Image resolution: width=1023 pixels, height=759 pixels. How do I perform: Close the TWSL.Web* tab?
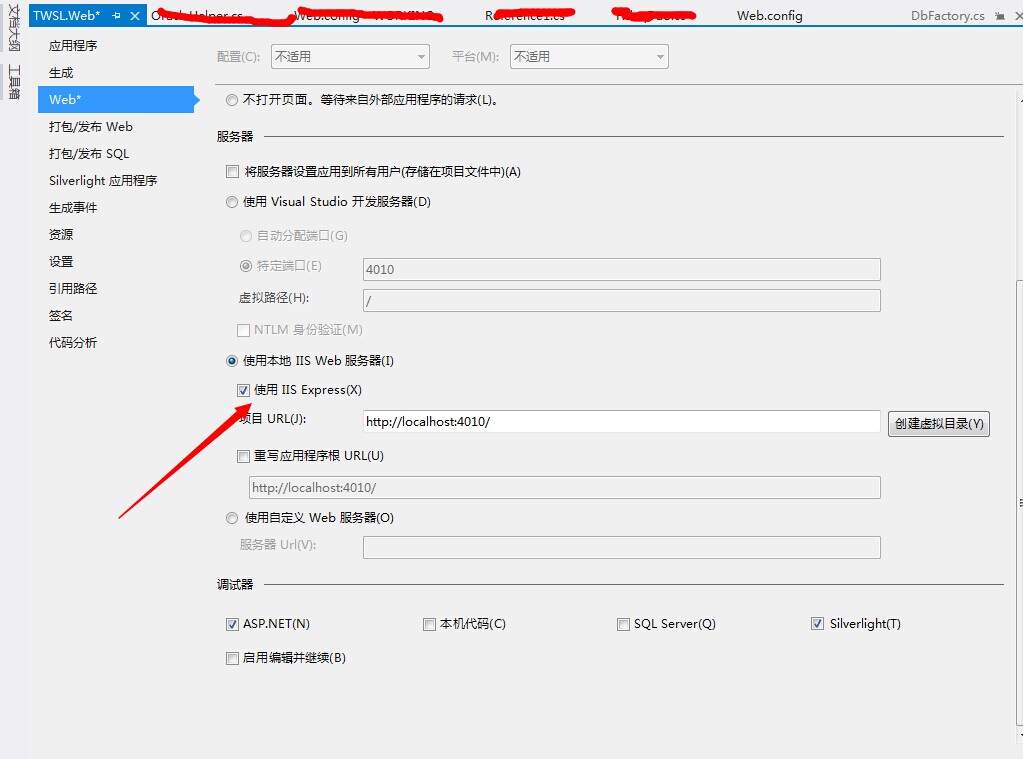[x=135, y=16]
